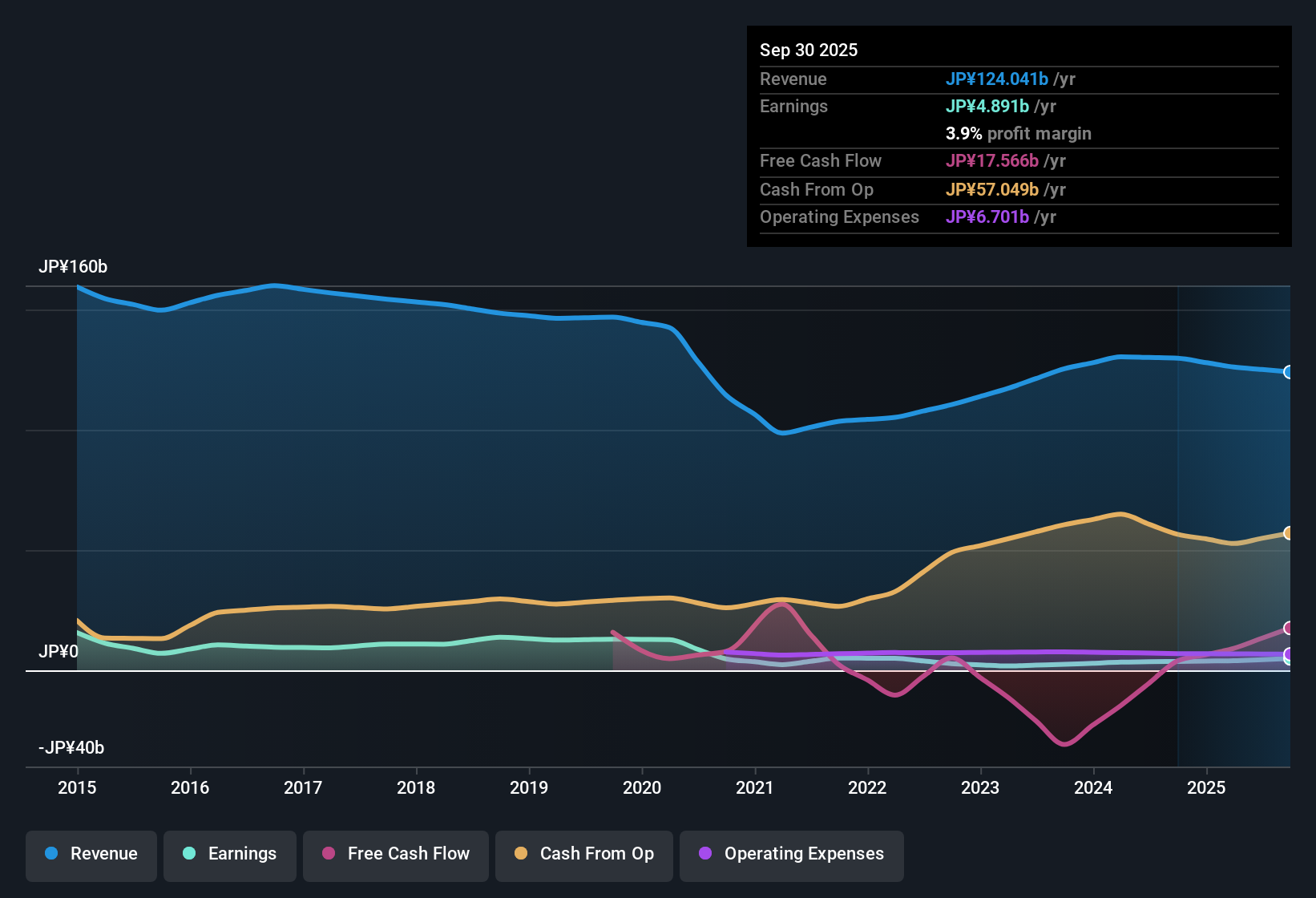The image size is (1316, 898).
Task: Click the blue Revenue dot icon in legend
Action: pyautogui.click(x=50, y=854)
